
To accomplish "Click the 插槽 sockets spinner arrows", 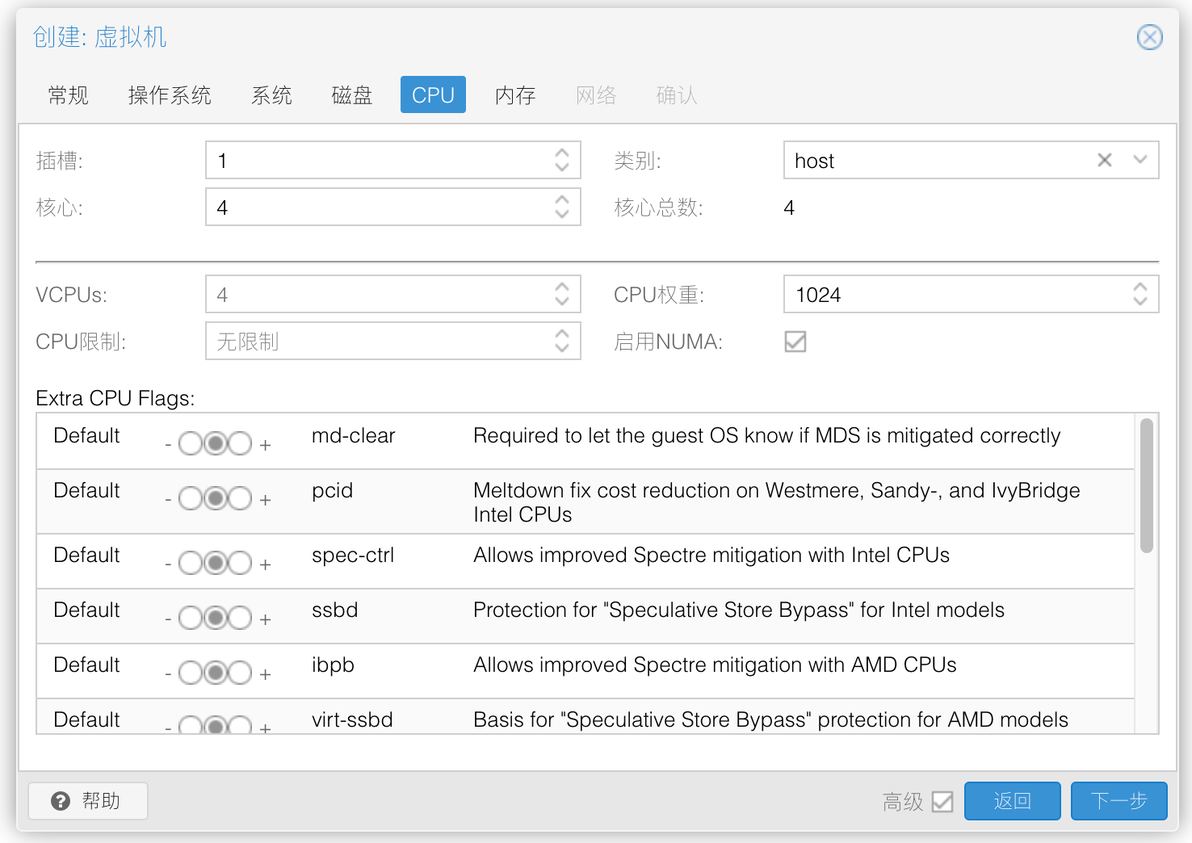I will [x=561, y=160].
